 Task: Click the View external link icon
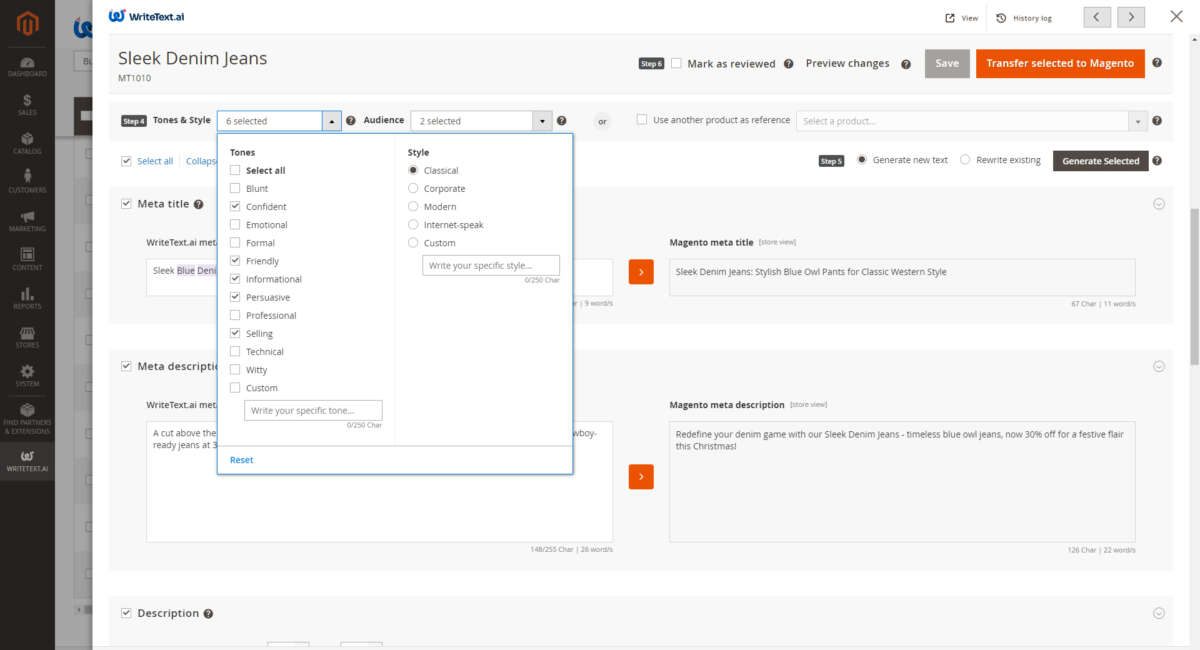coord(950,18)
